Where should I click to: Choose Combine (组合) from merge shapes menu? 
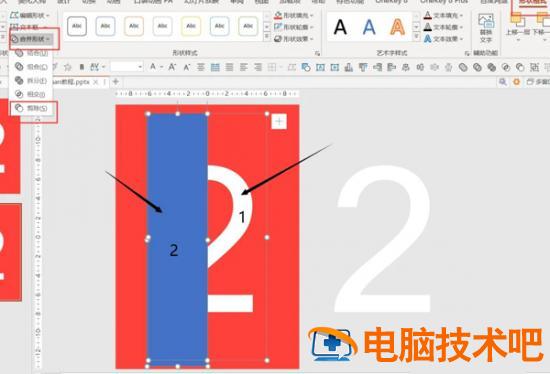(32, 67)
